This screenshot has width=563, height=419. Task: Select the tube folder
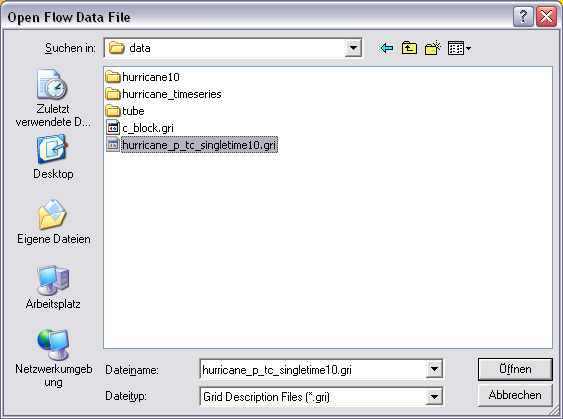tap(125, 111)
